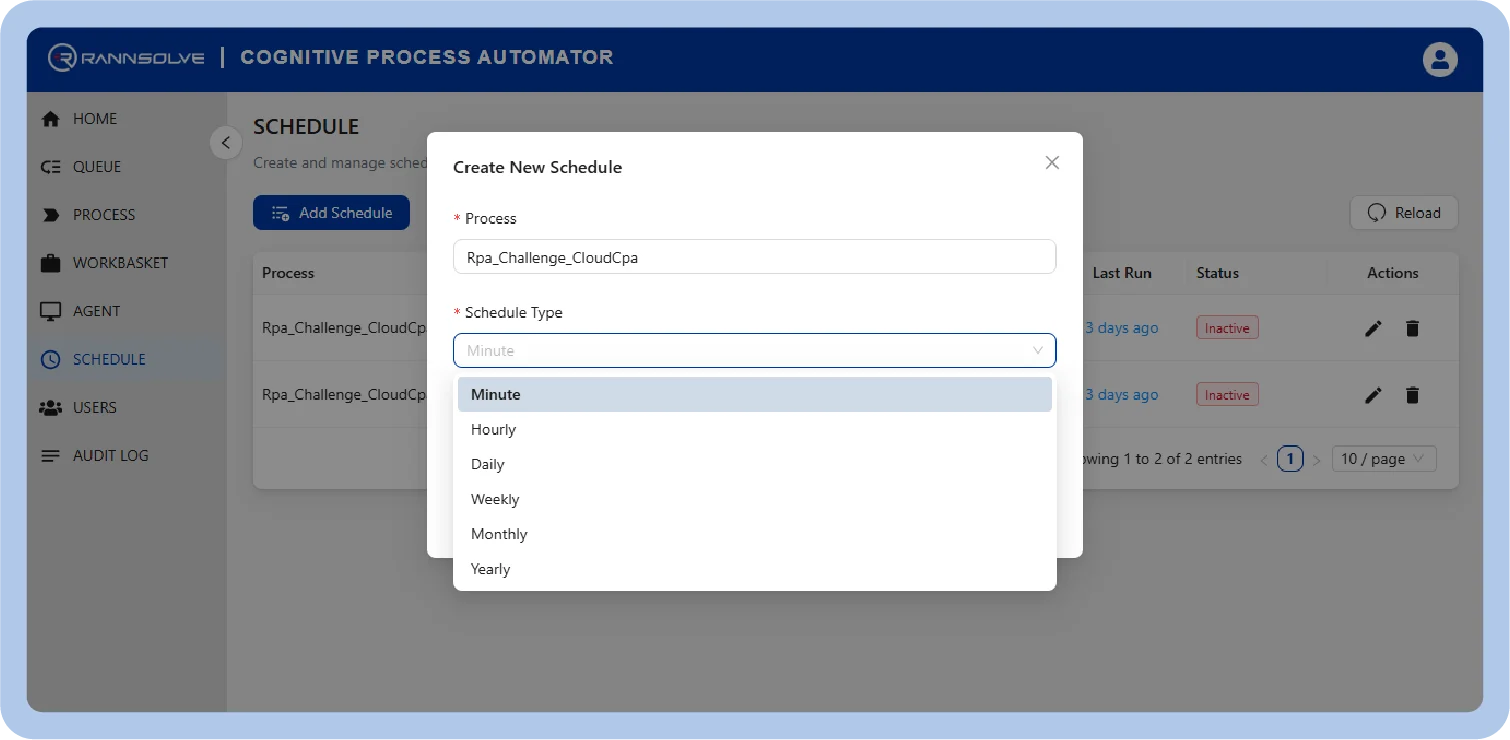This screenshot has height=740, width=1510.
Task: Click the Status column header
Action: tap(1218, 273)
